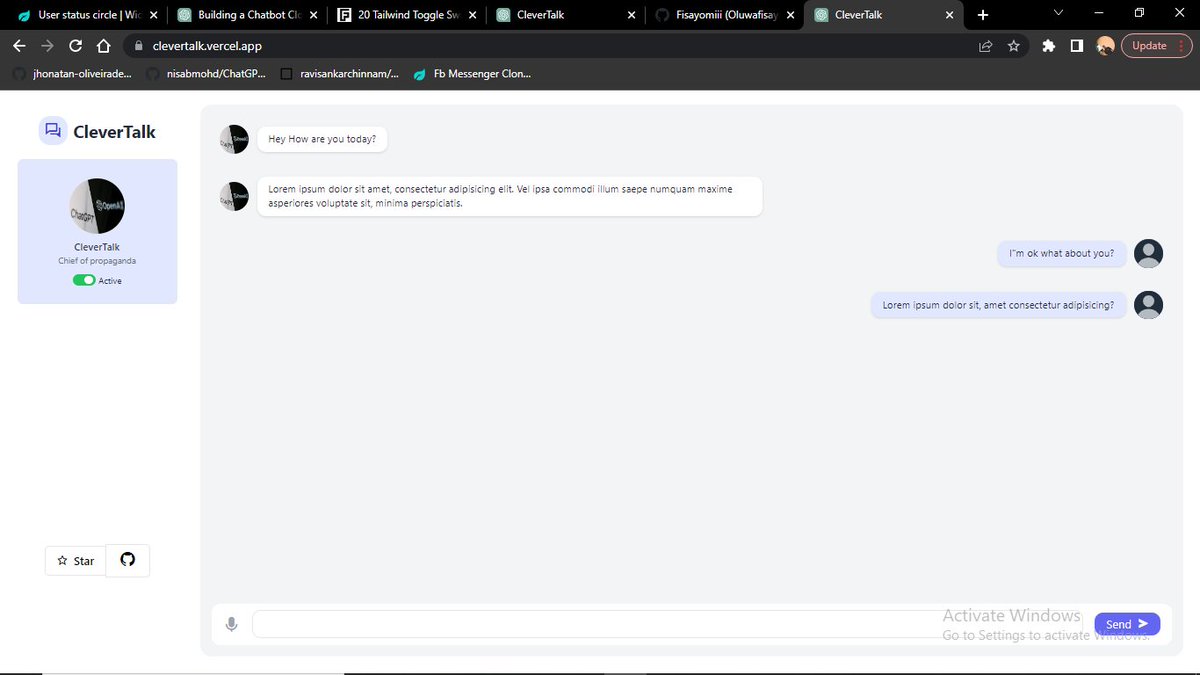Open the tab search chevron dropdown
The width and height of the screenshot is (1200, 675).
point(1059,13)
